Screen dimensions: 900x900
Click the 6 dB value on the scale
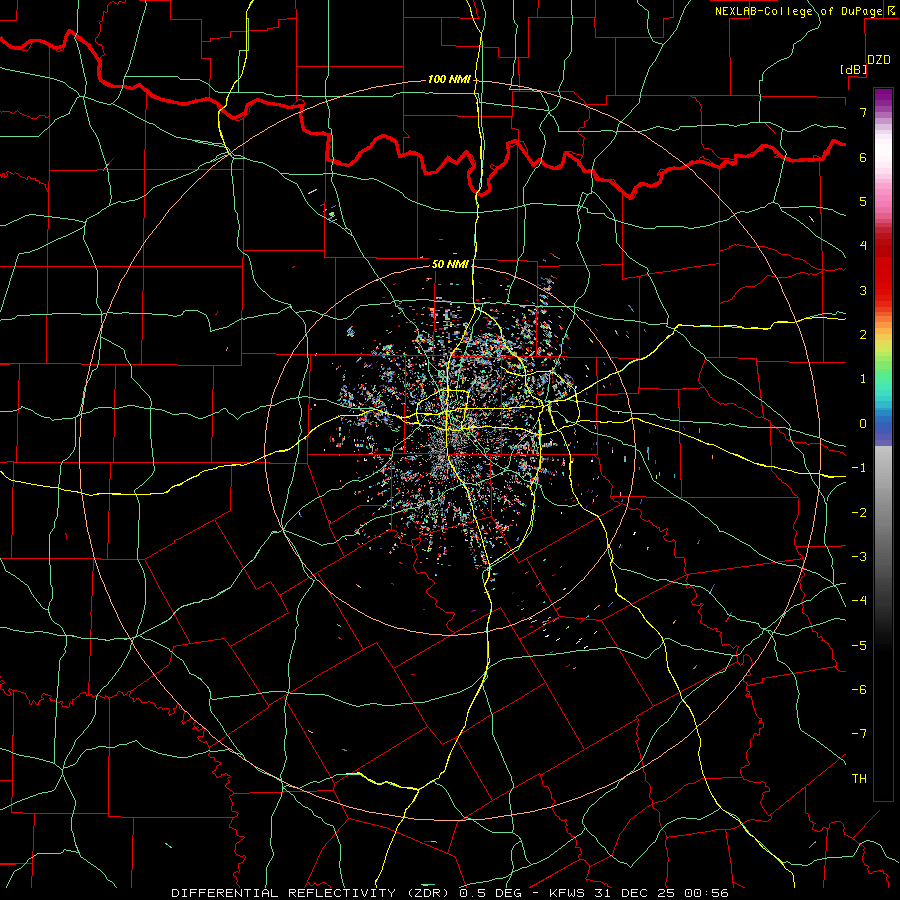pyautogui.click(x=863, y=157)
